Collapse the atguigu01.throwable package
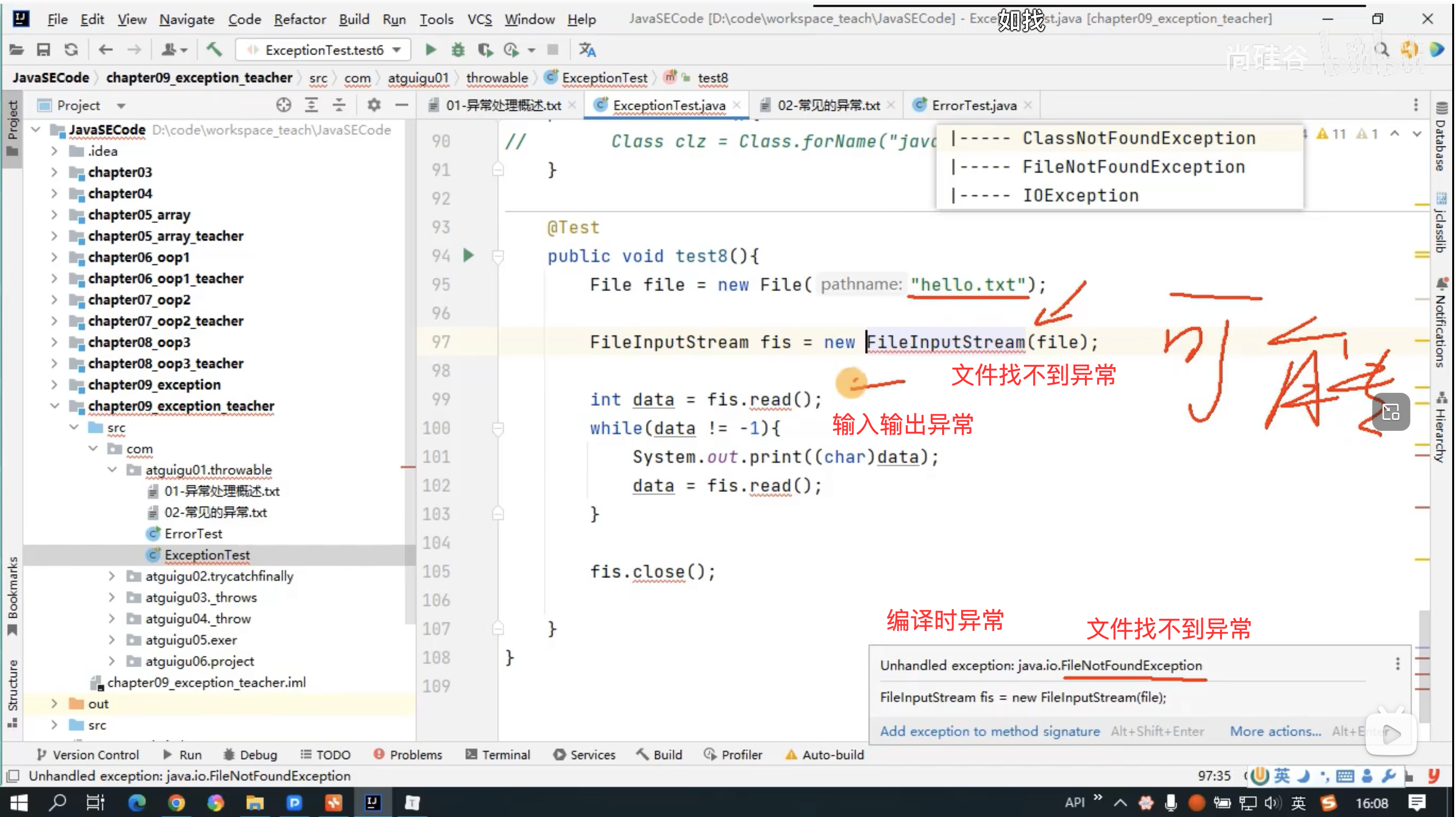The width and height of the screenshot is (1456, 817). pos(112,469)
